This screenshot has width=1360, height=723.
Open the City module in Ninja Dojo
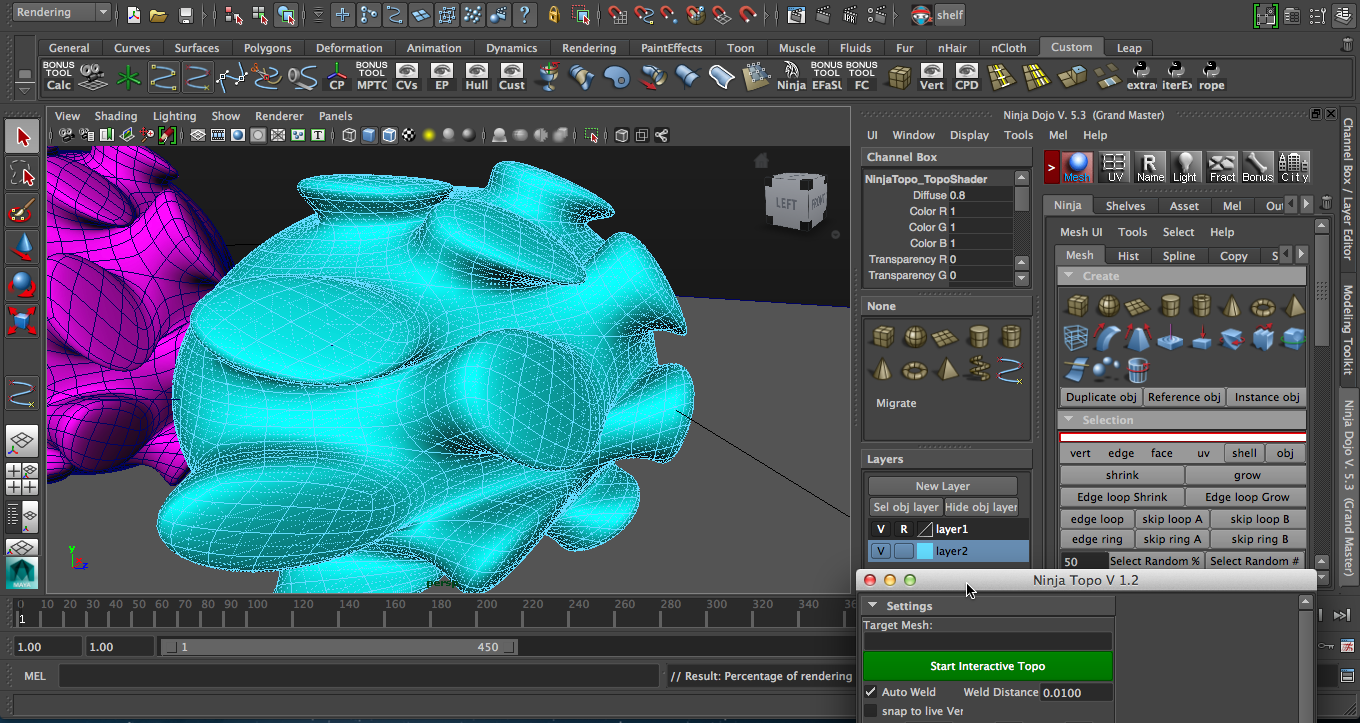[1294, 167]
